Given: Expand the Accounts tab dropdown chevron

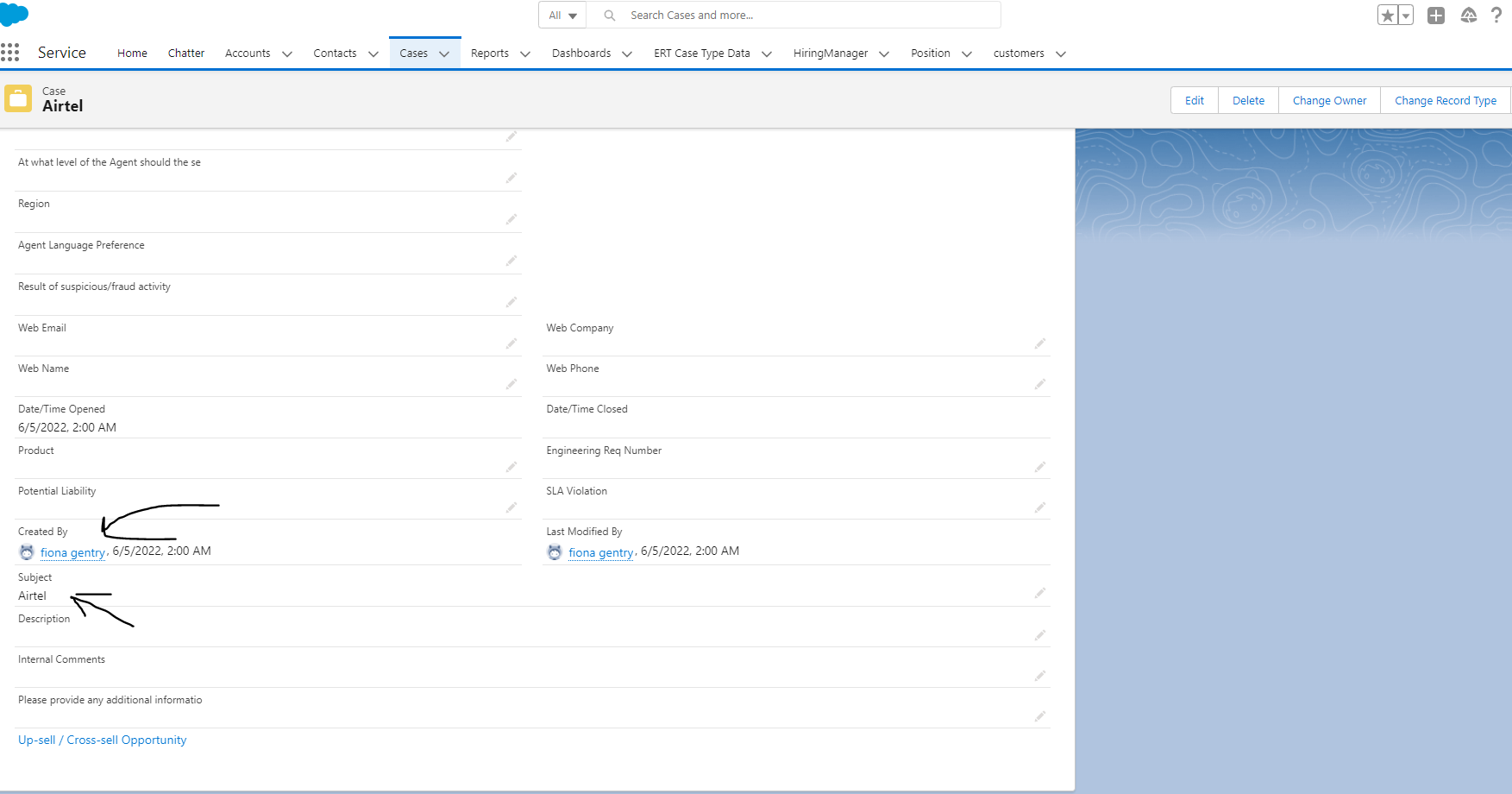Looking at the screenshot, I should click(x=287, y=54).
